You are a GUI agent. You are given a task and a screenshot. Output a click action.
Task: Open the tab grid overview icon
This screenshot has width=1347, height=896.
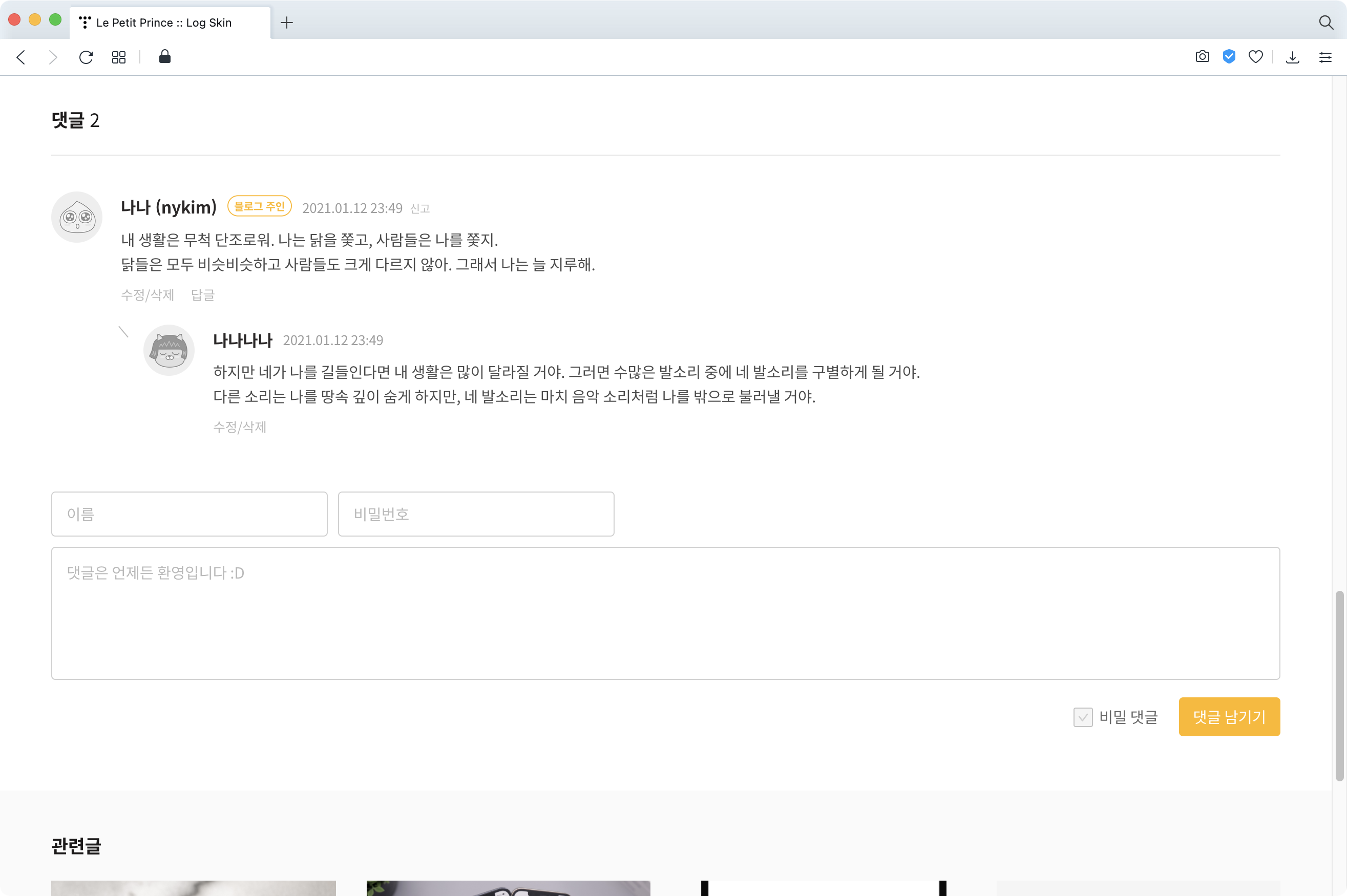[119, 57]
